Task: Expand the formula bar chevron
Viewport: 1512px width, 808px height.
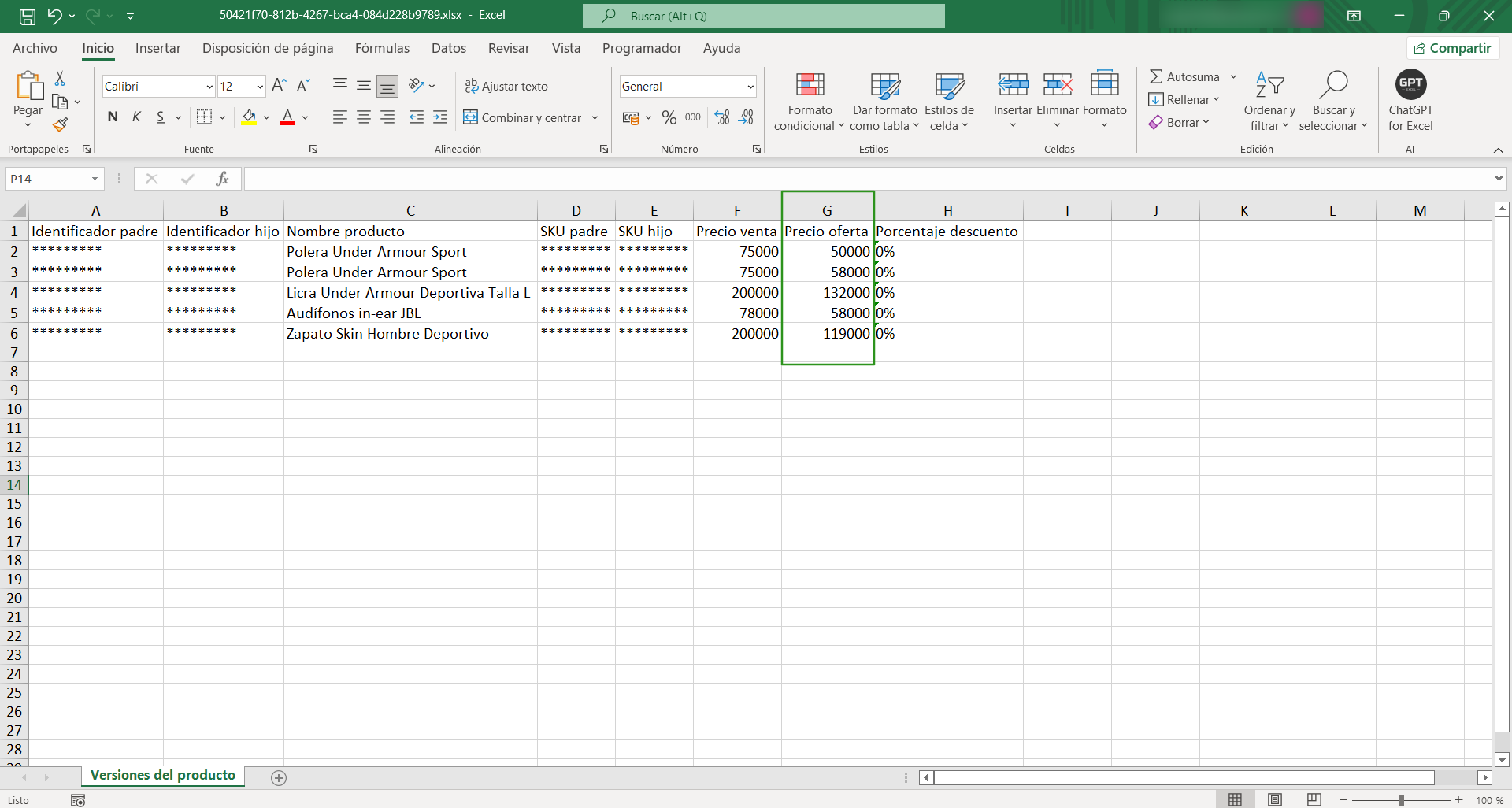Action: (x=1499, y=179)
